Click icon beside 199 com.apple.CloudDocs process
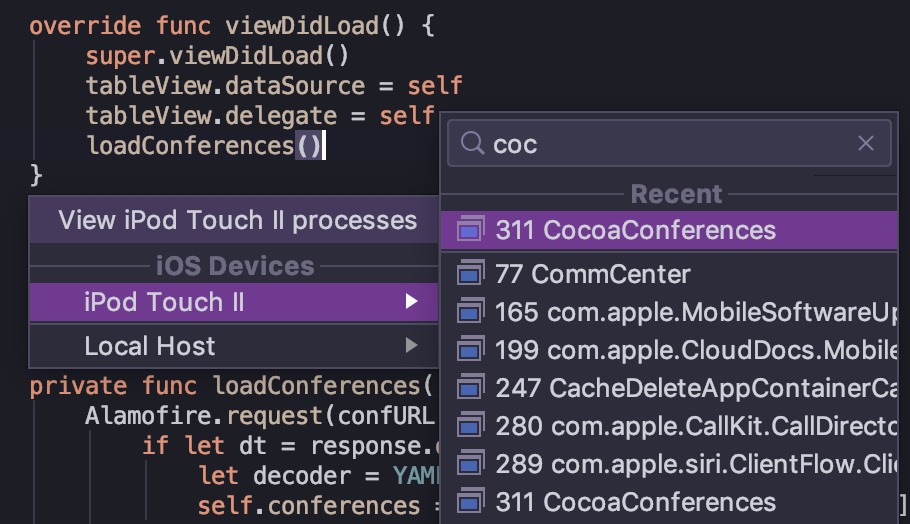910x524 pixels. click(x=470, y=350)
